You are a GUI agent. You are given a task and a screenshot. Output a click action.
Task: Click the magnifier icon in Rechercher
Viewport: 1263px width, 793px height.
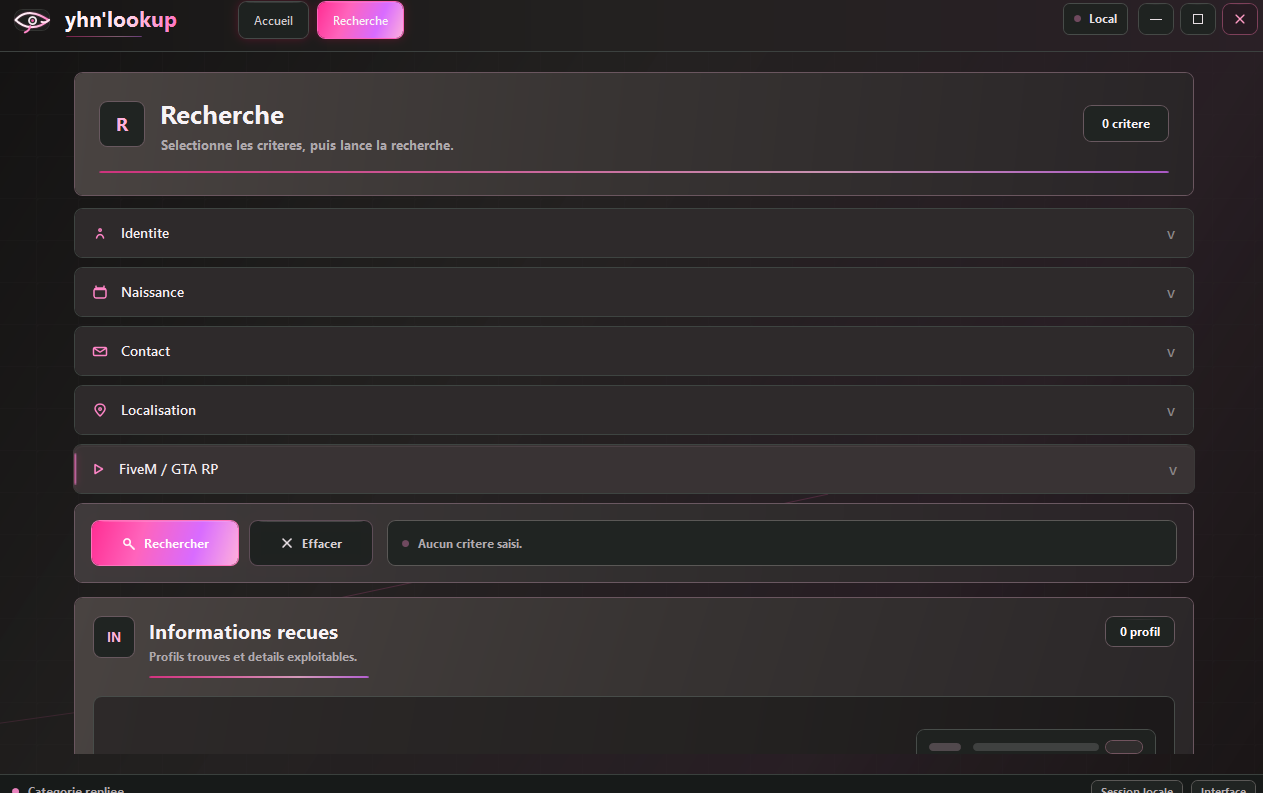128,544
